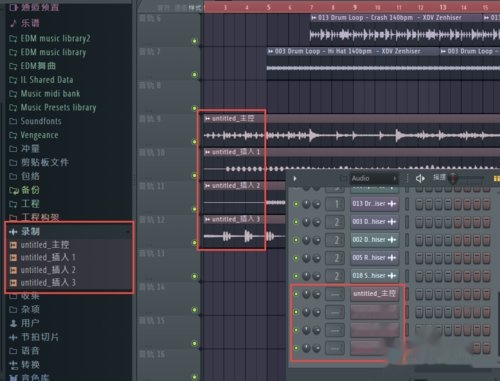Click the volume knob of 018 S..hiser channel
Screen dimensions: 500x381
317,276
